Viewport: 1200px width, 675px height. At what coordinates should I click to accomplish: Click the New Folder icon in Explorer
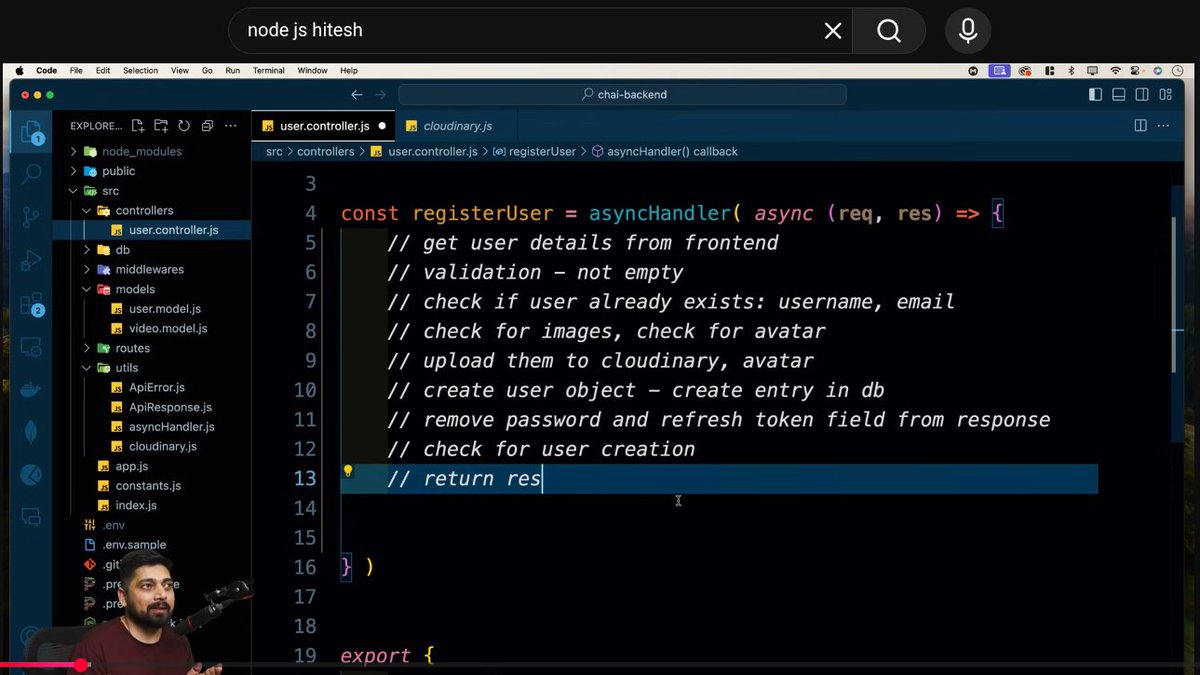(x=161, y=126)
